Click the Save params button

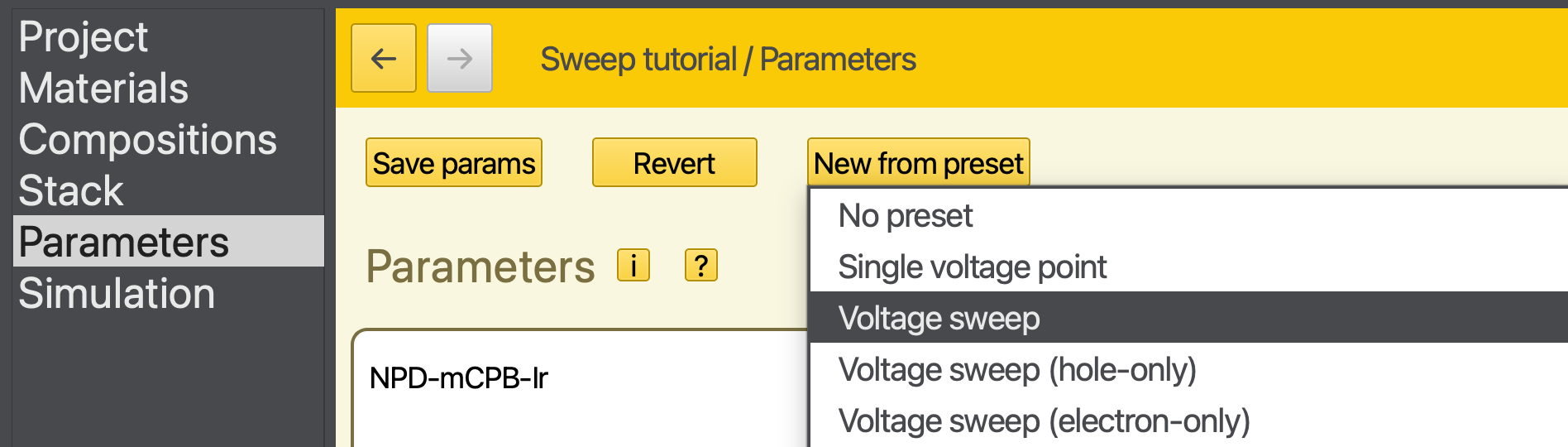click(x=454, y=163)
